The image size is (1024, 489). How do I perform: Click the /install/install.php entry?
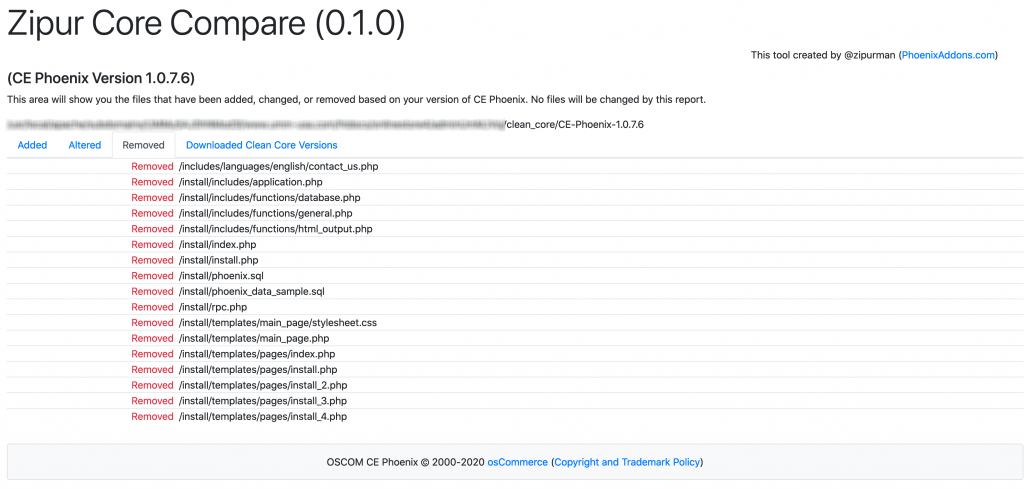[515, 260]
